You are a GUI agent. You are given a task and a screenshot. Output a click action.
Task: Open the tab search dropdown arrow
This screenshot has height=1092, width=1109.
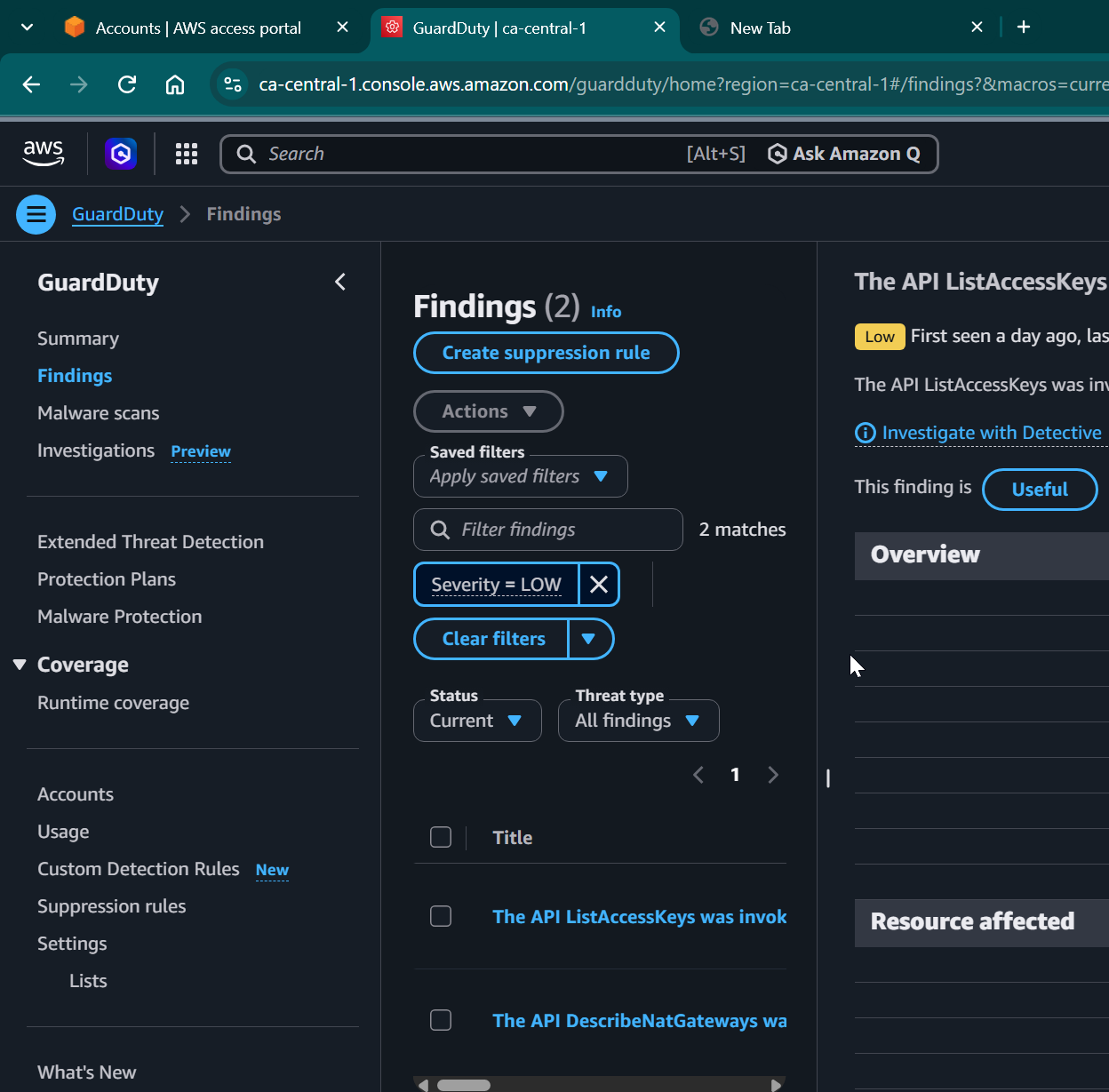tap(28, 28)
